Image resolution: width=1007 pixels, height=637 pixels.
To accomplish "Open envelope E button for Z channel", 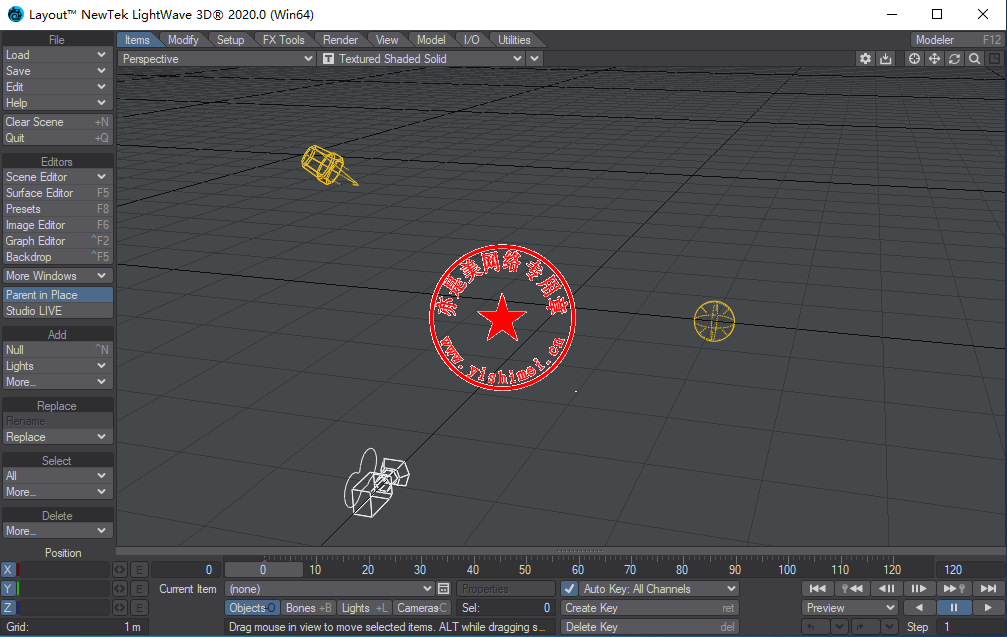I will pos(139,607).
